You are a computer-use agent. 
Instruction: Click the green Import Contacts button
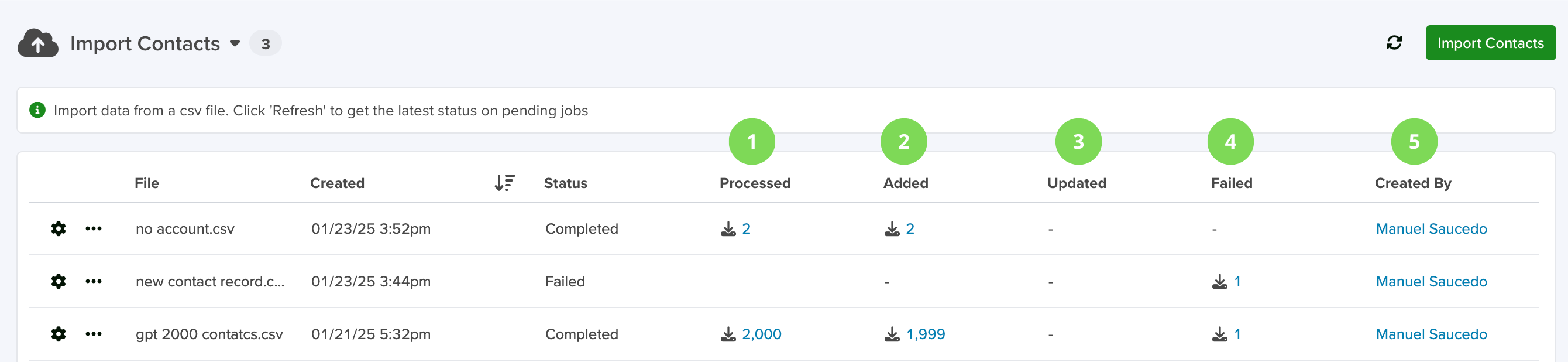[1490, 43]
